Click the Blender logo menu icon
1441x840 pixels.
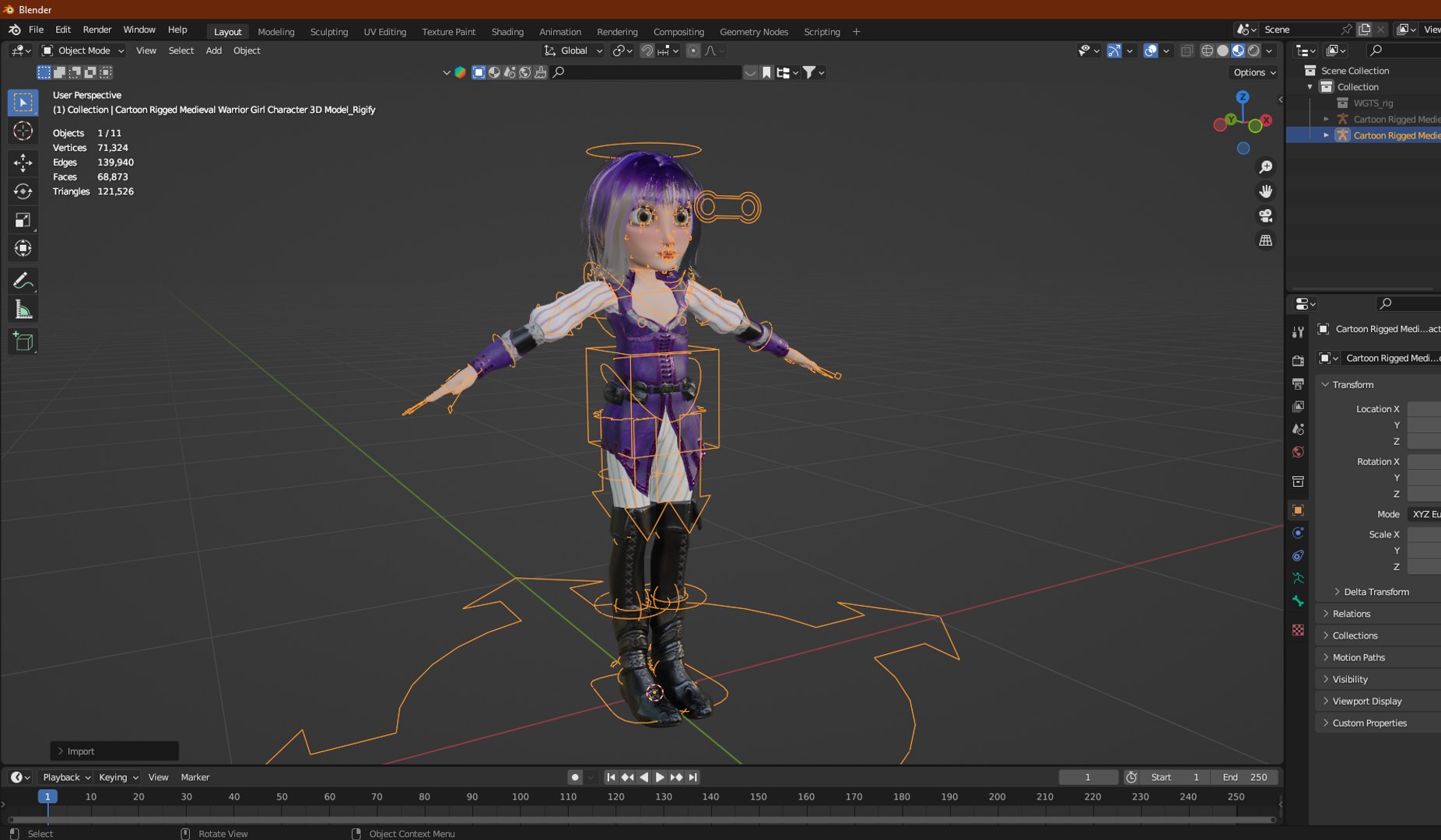(x=15, y=30)
